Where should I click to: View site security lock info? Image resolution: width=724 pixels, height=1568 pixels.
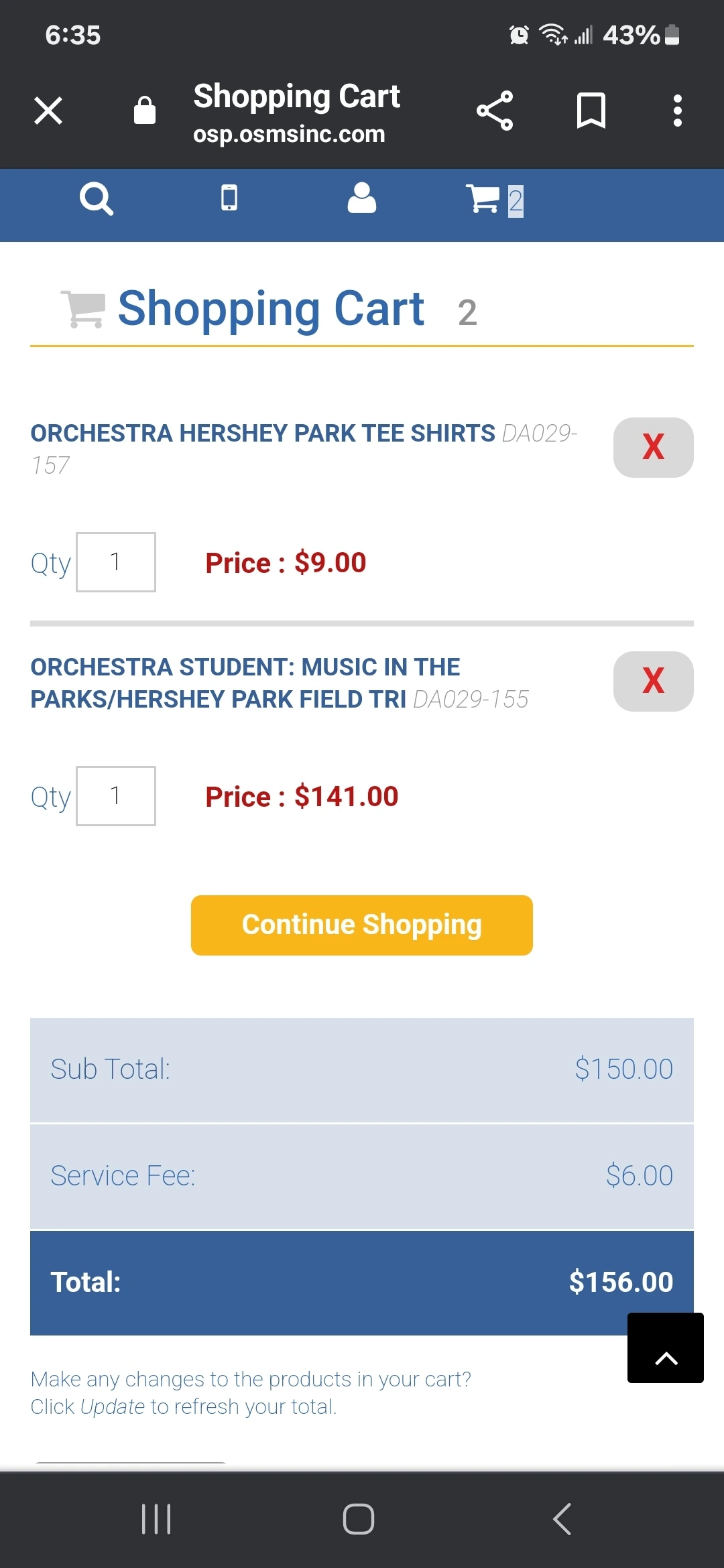point(145,111)
